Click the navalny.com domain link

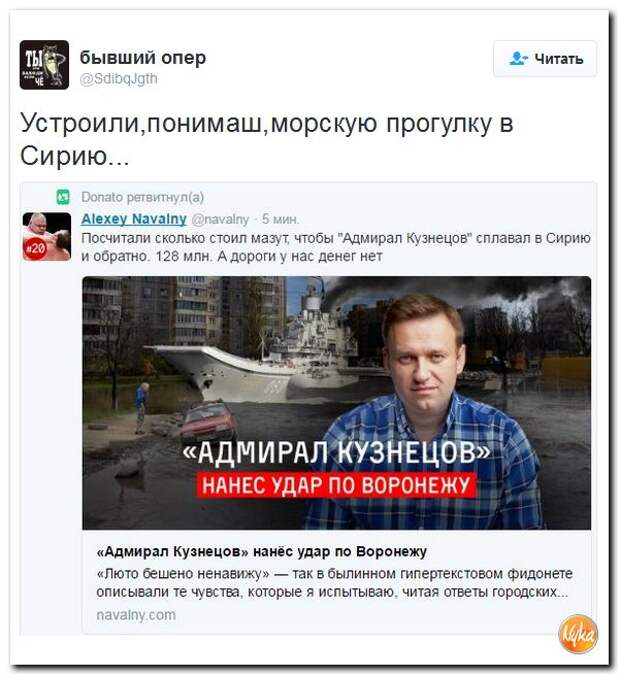[x=136, y=615]
